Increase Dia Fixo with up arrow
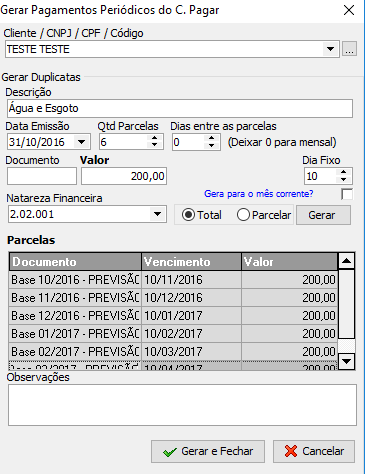 [344, 172]
